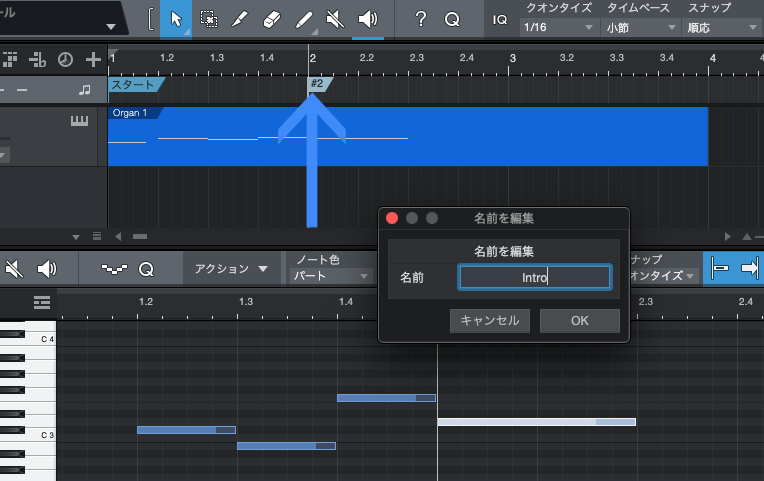Select the Range tool

click(208, 19)
